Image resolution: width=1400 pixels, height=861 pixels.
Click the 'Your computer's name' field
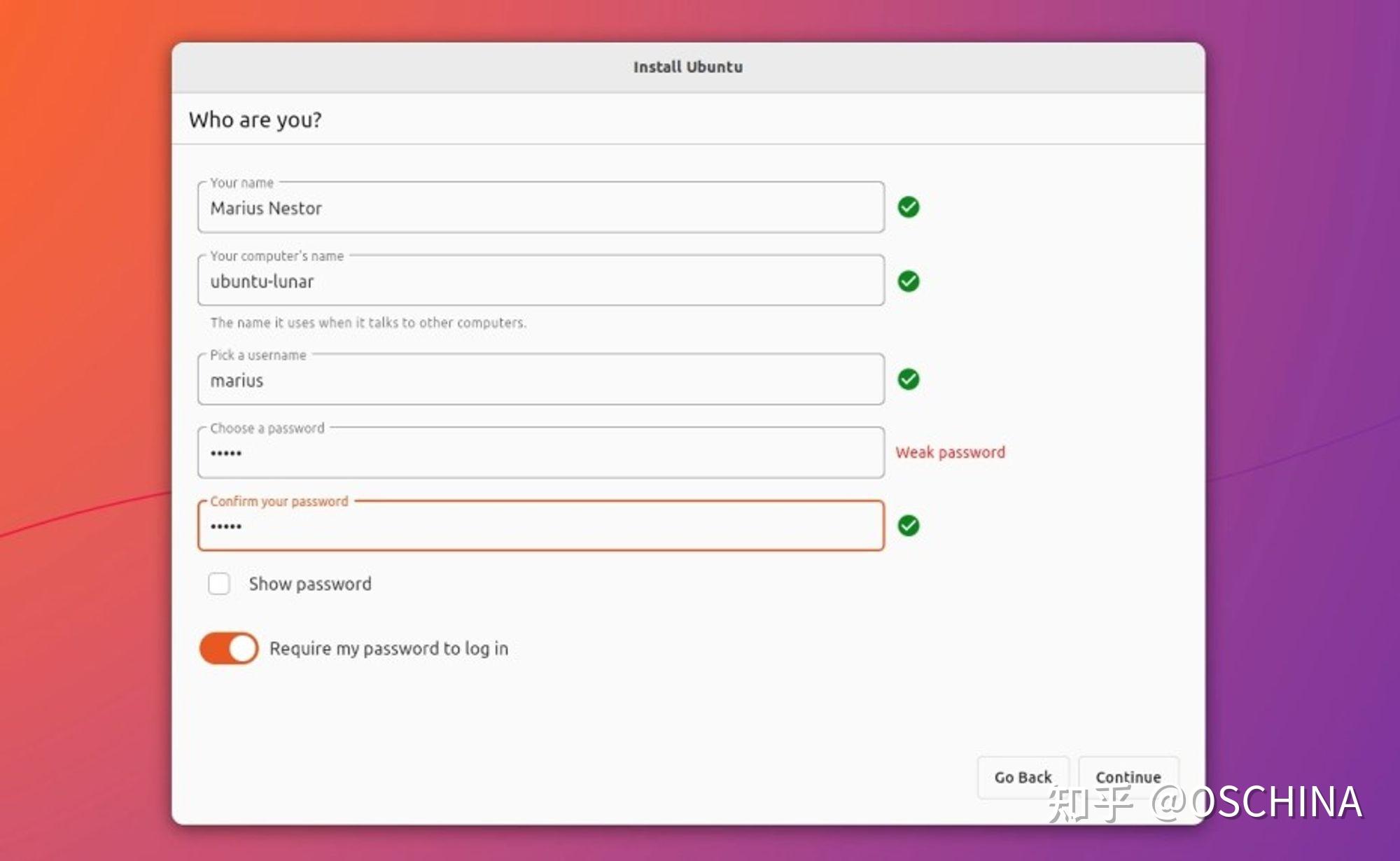pyautogui.click(x=541, y=281)
